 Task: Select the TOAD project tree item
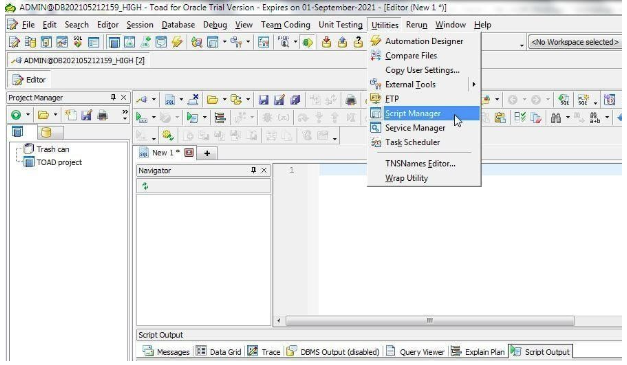tap(59, 162)
